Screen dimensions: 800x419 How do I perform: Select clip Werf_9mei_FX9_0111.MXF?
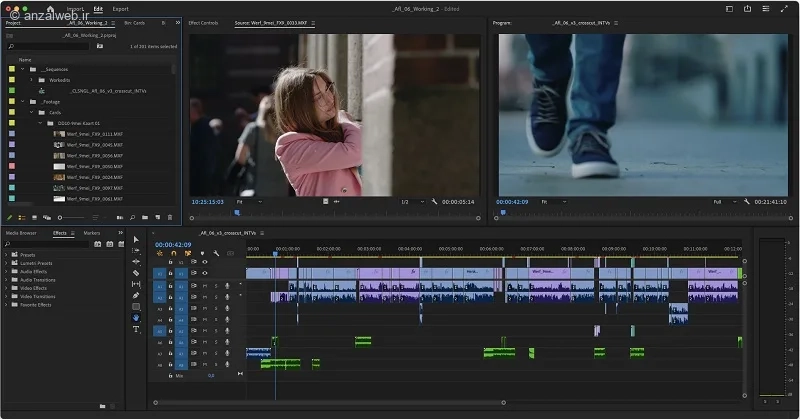coord(95,134)
